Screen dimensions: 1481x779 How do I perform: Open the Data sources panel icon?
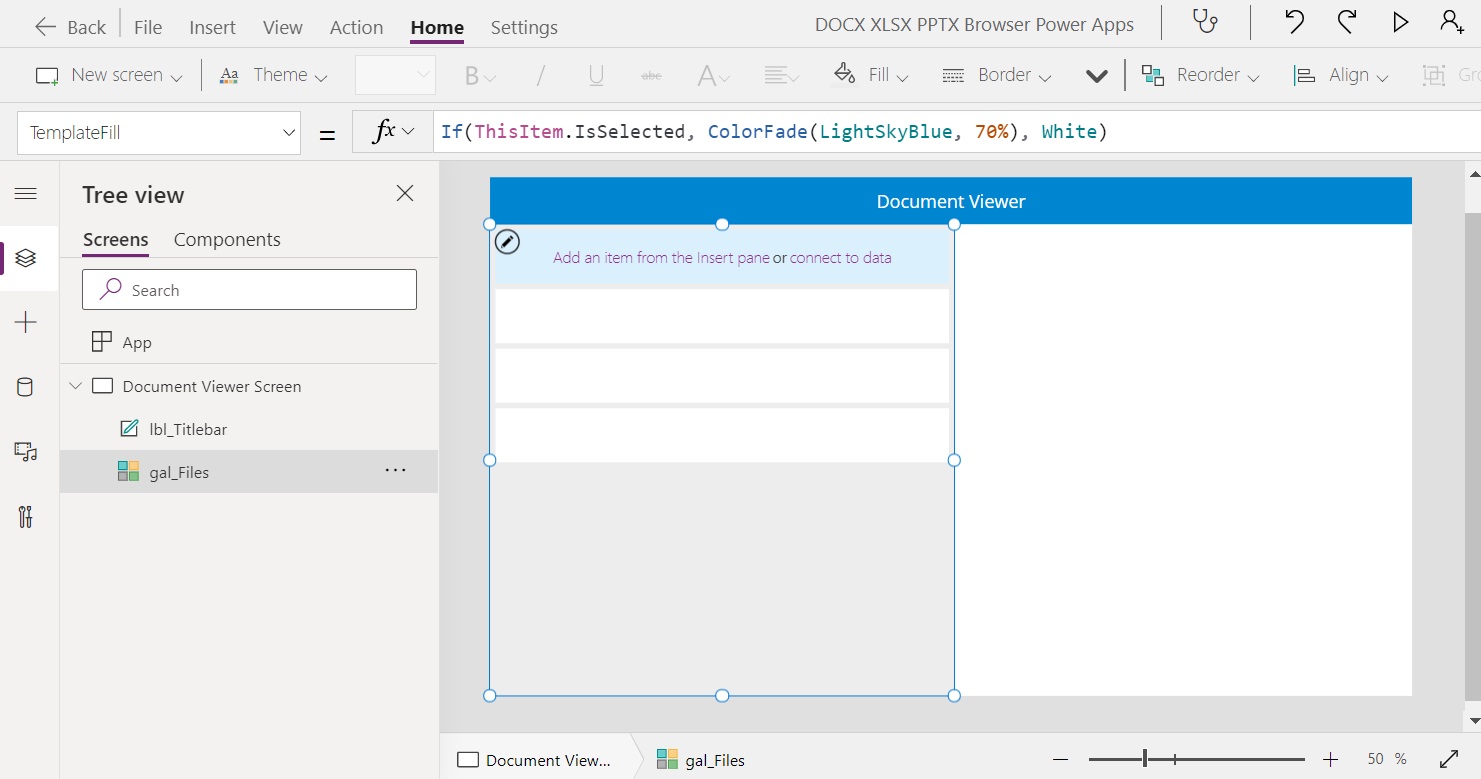(x=25, y=387)
